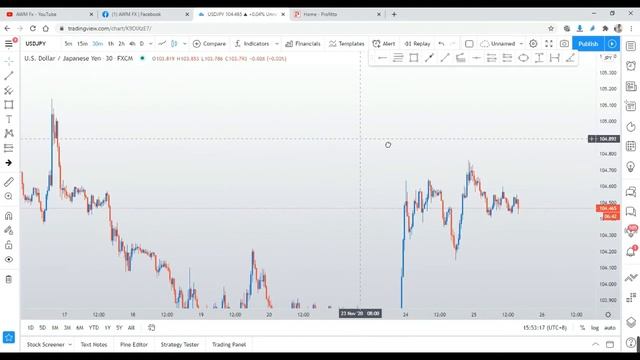Viewport: 640px width, 360px height.
Task: Activate the Zoom In magnifier tool
Action: point(9,196)
